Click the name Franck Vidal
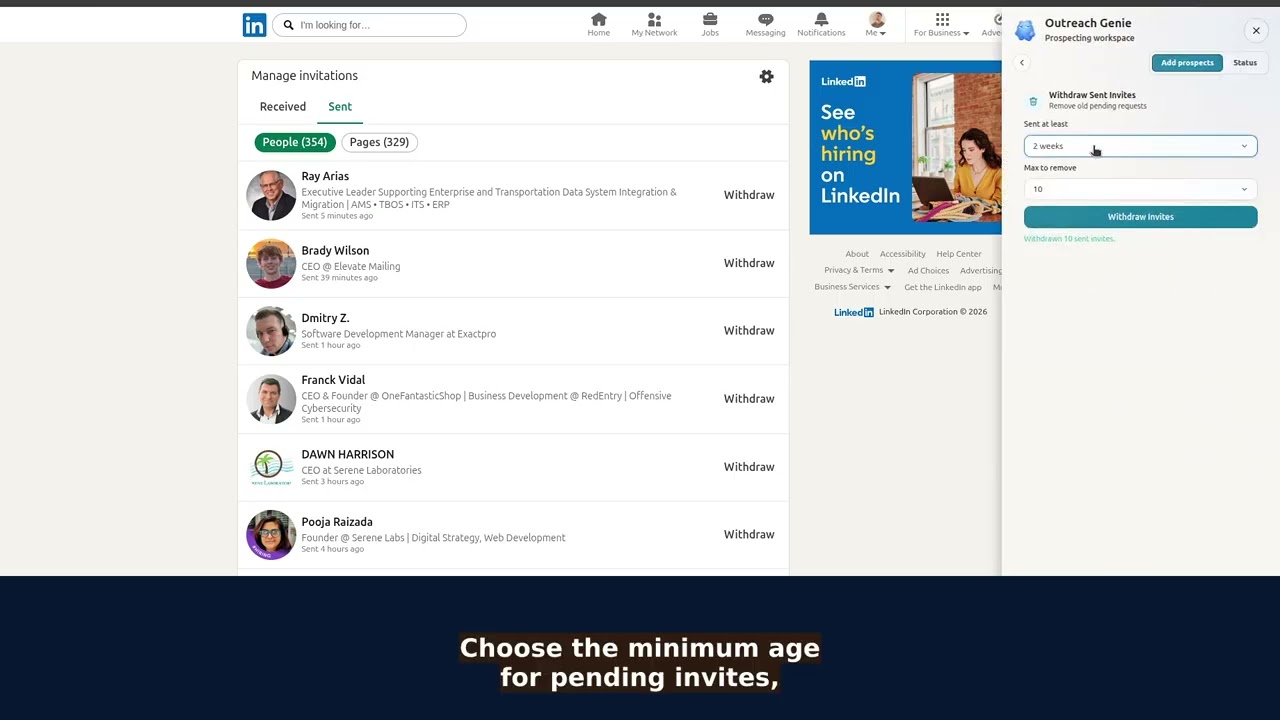Screen dimensions: 1280x720 pos(333,380)
